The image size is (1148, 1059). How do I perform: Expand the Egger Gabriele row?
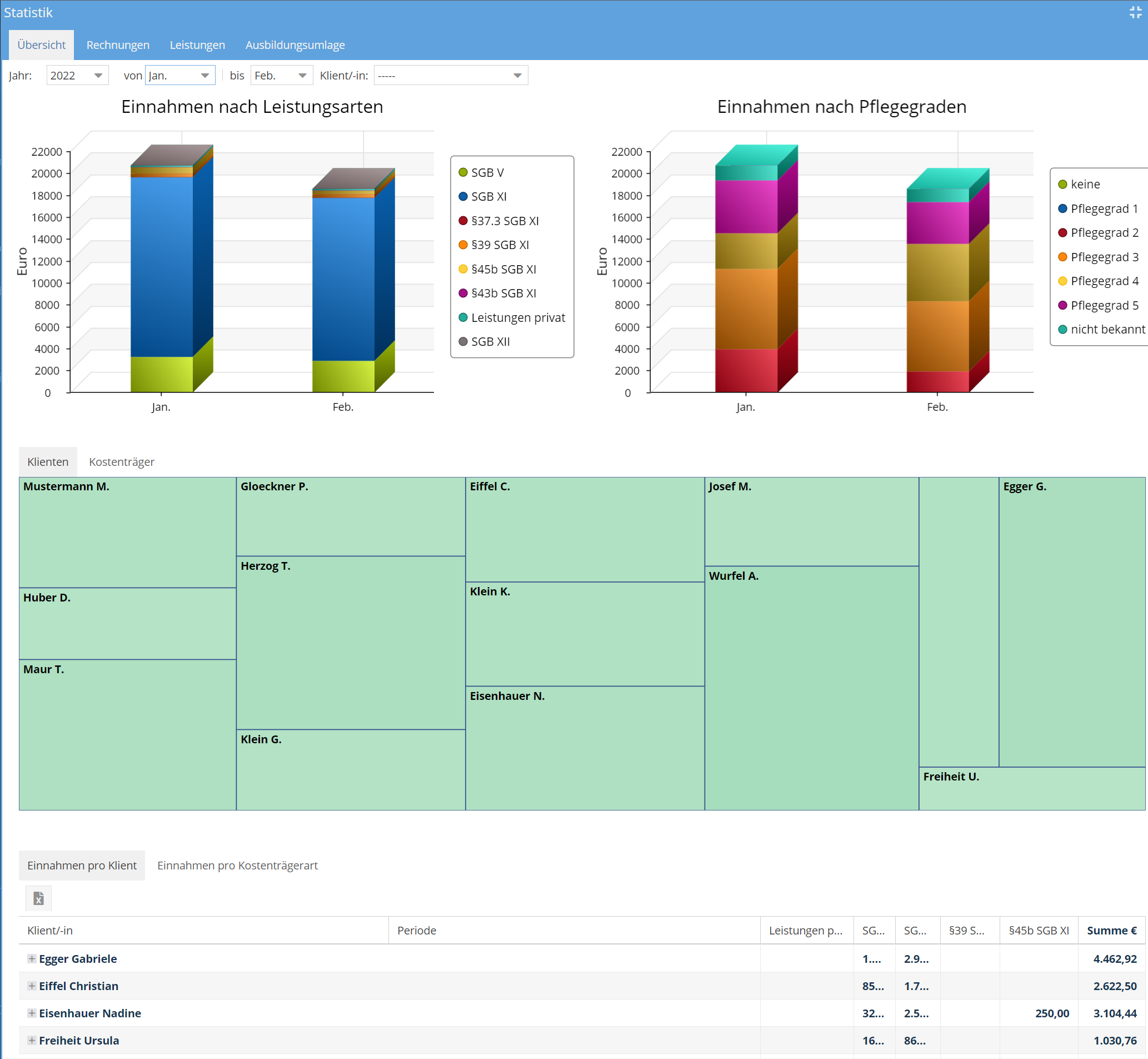(32, 958)
